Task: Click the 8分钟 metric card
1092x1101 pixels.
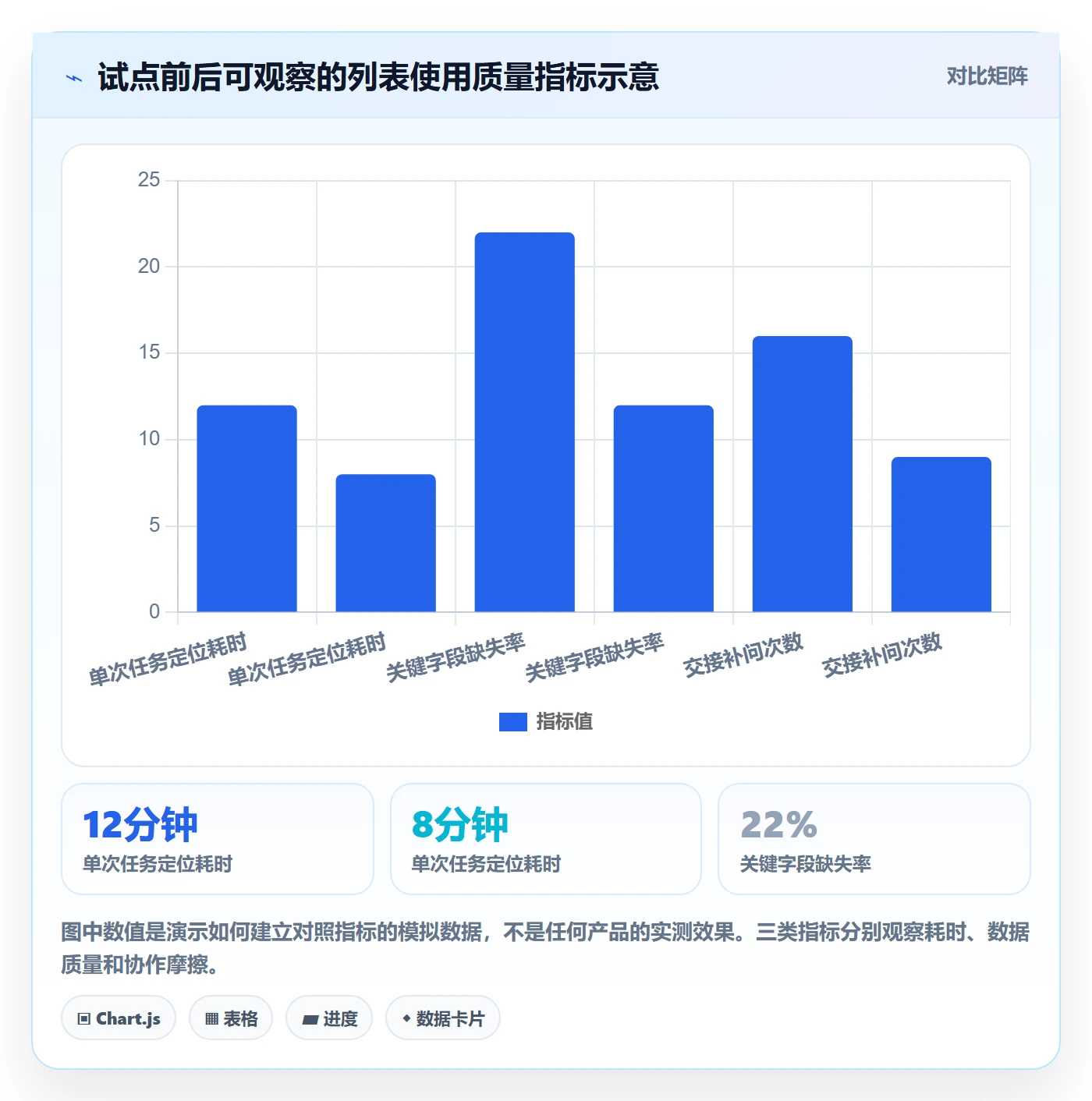Action: (x=546, y=839)
